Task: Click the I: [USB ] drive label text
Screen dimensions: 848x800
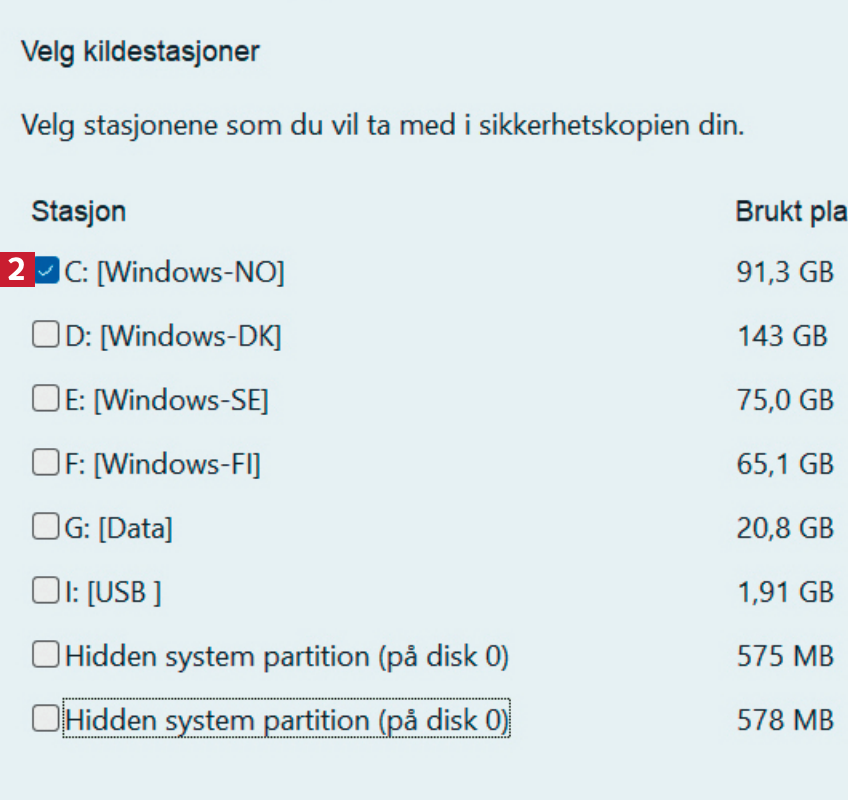Action: pyautogui.click(x=113, y=592)
